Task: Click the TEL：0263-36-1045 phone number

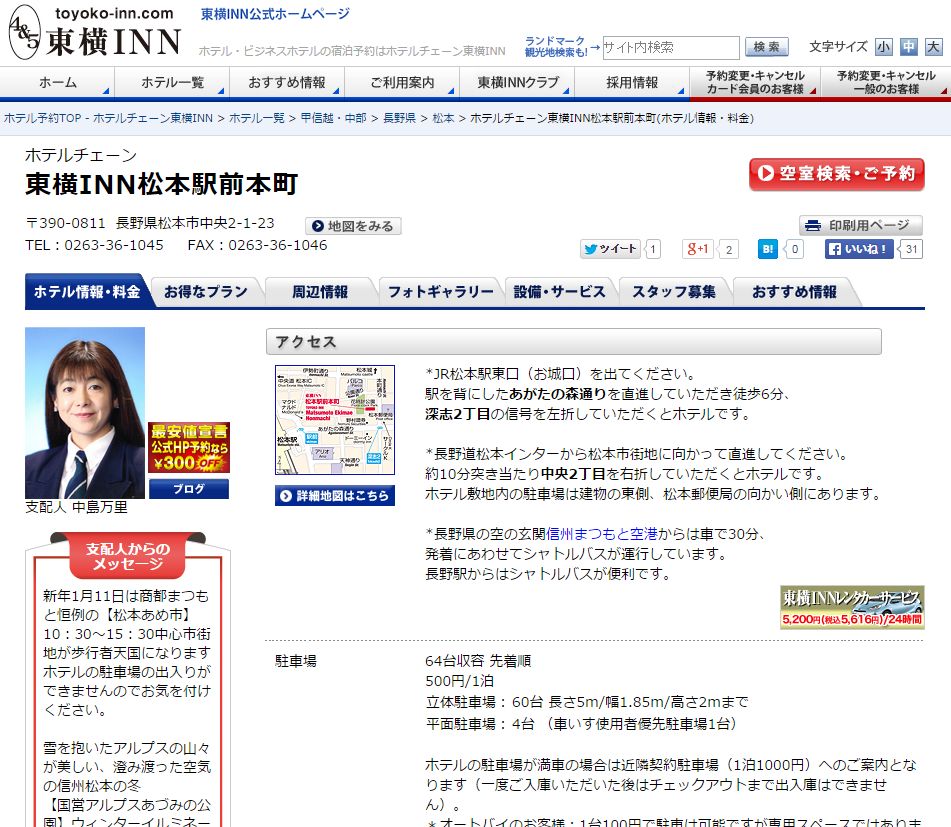Action: pyautogui.click(x=95, y=245)
